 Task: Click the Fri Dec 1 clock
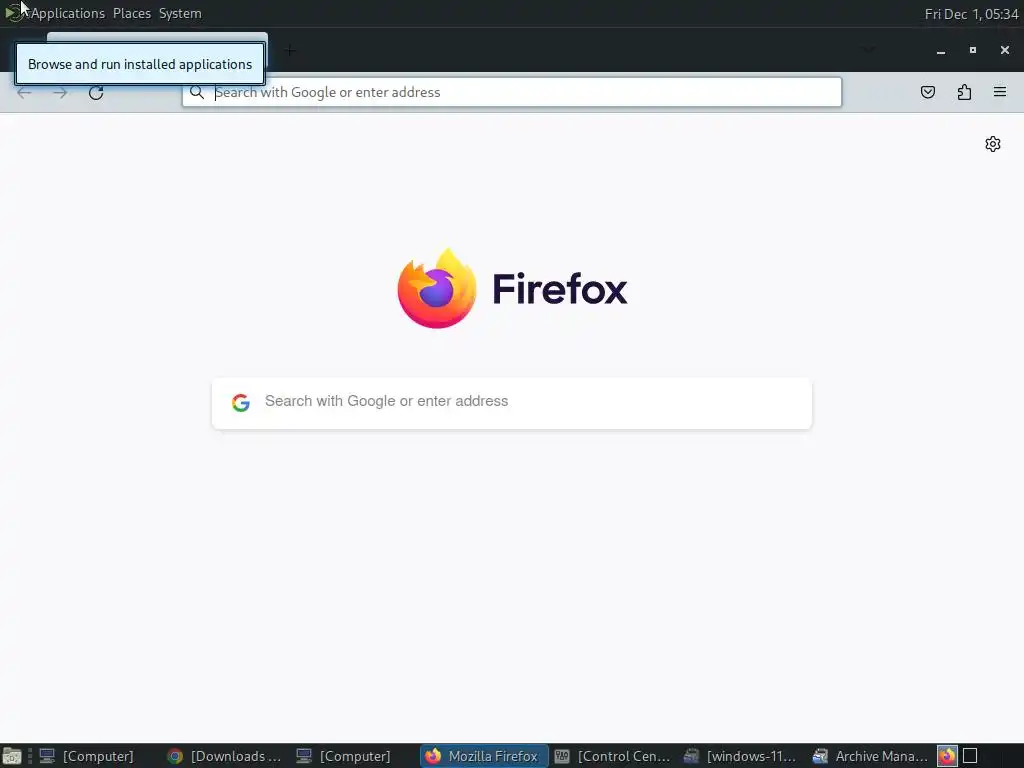coord(971,14)
